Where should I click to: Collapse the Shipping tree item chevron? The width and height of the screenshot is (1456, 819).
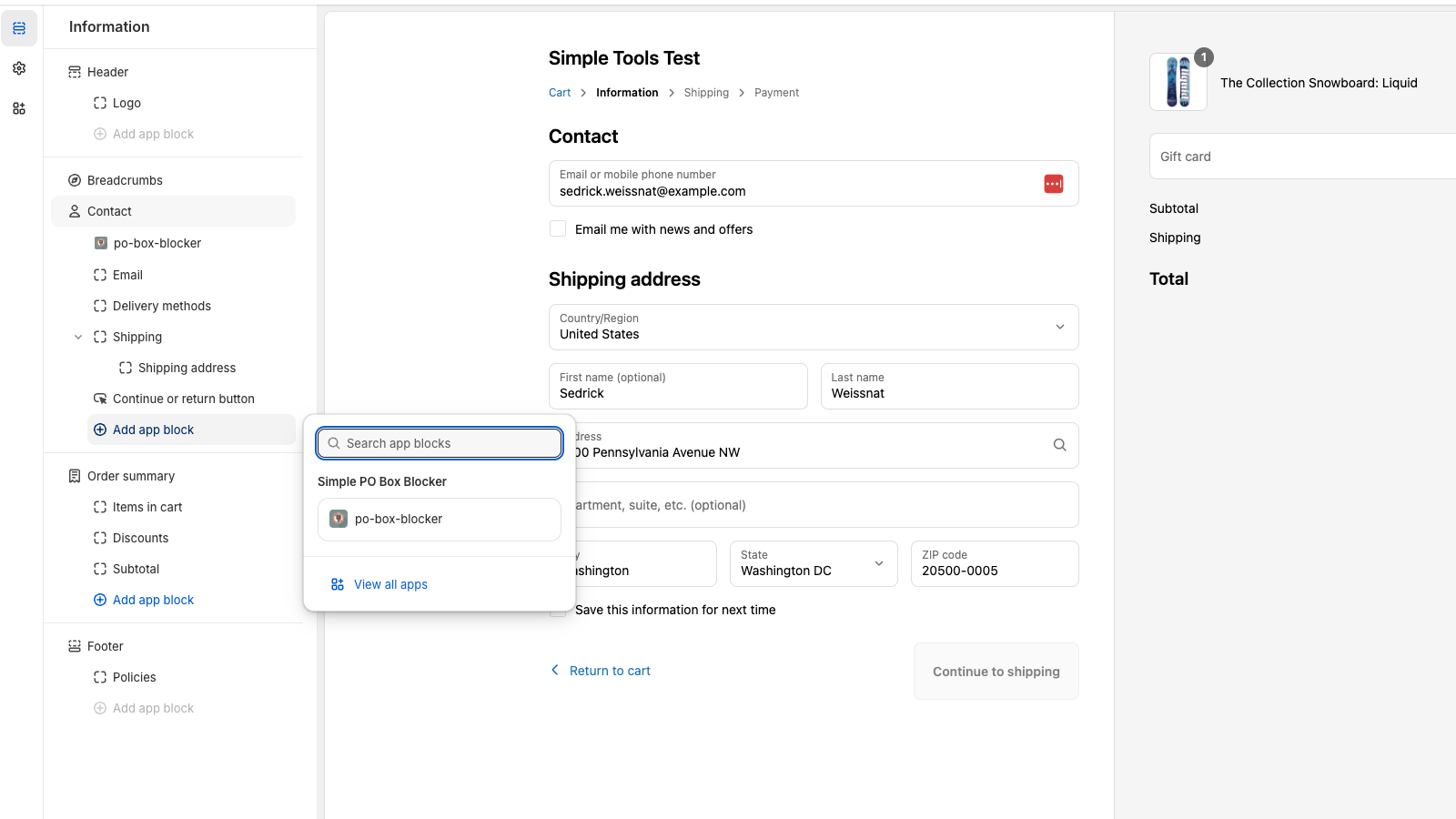click(78, 337)
